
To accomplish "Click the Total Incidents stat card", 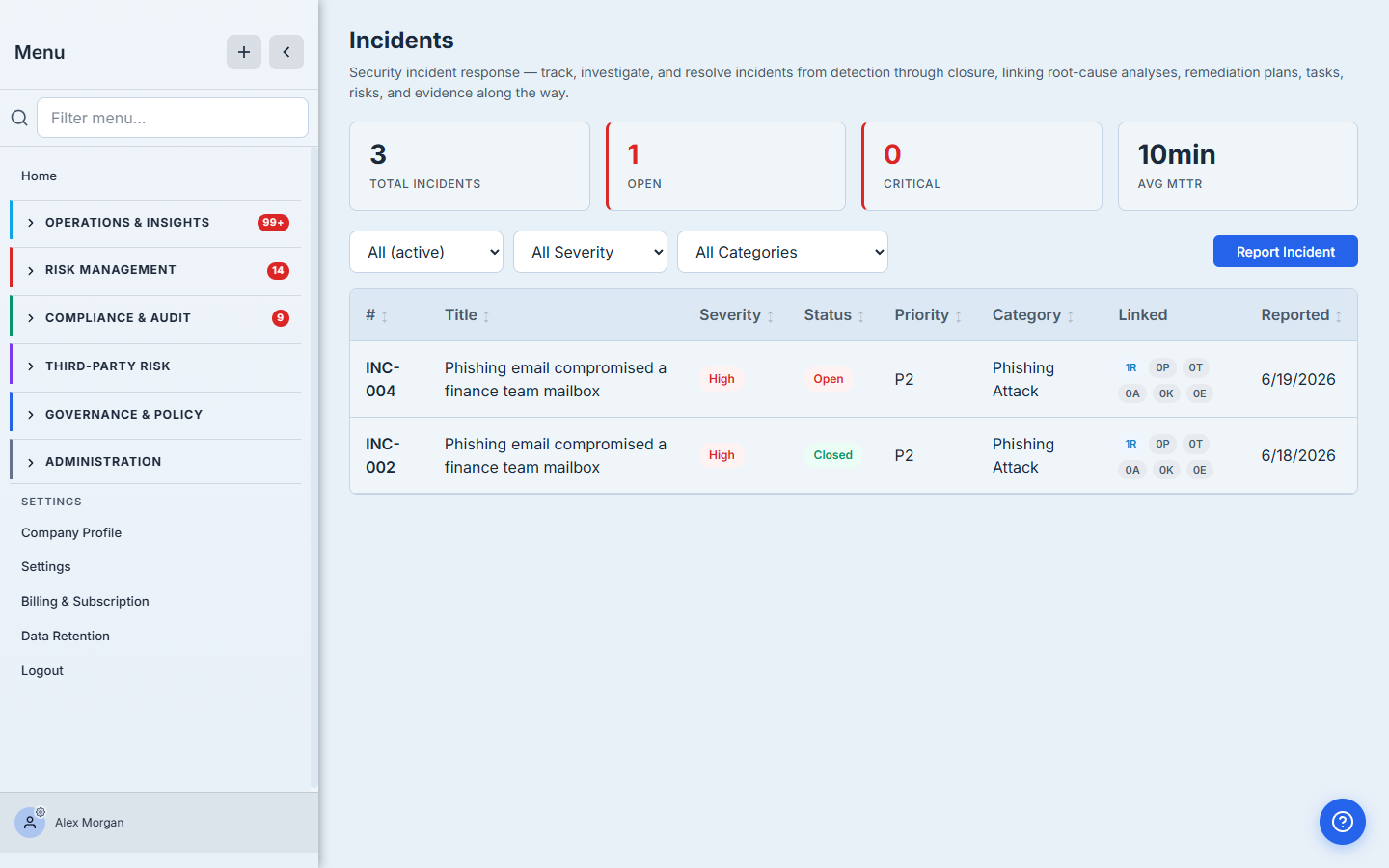I will click(470, 166).
